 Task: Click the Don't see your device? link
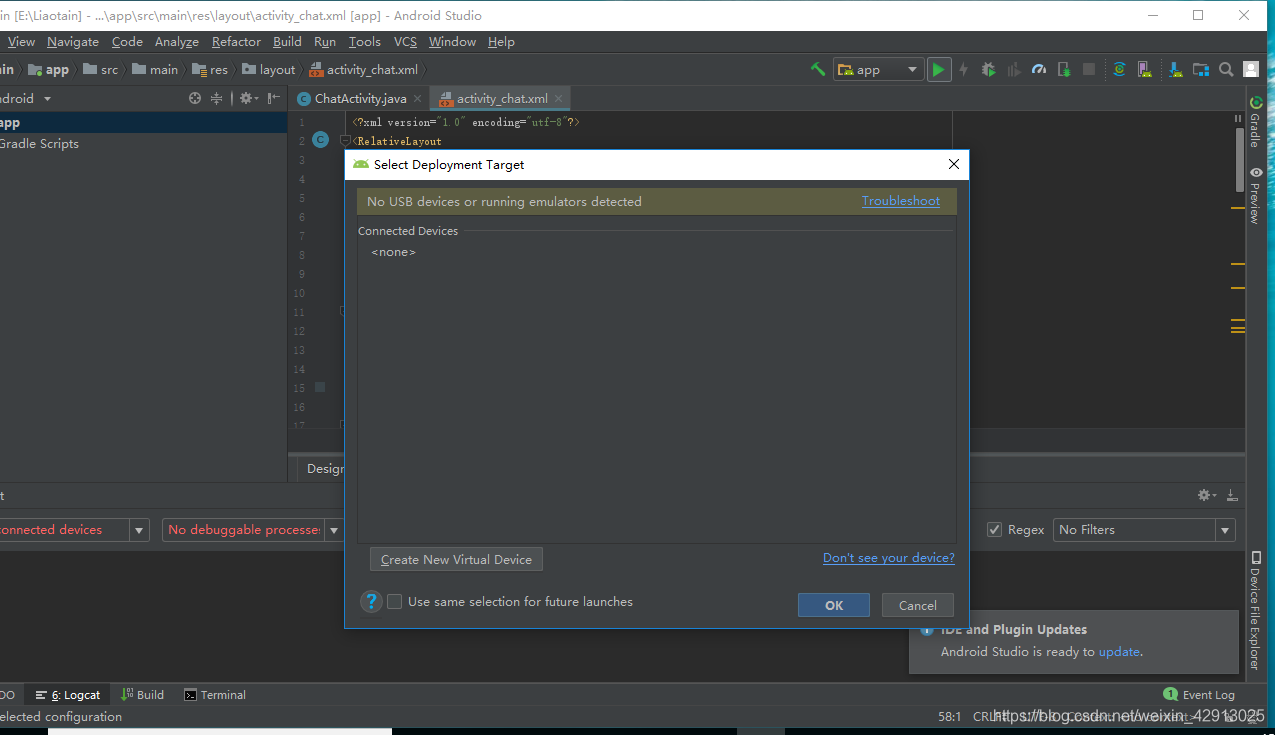click(889, 558)
